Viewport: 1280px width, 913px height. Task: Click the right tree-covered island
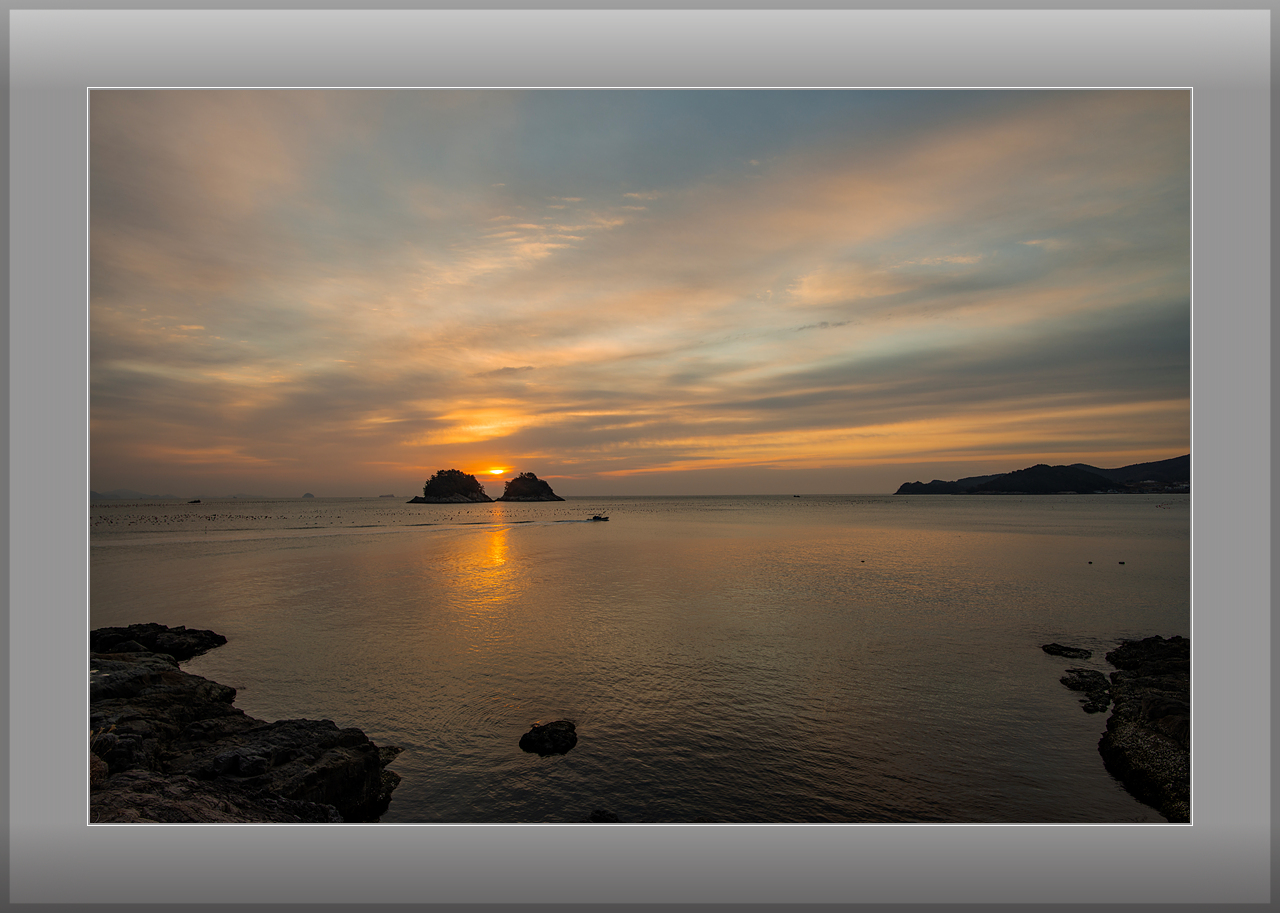[530, 488]
